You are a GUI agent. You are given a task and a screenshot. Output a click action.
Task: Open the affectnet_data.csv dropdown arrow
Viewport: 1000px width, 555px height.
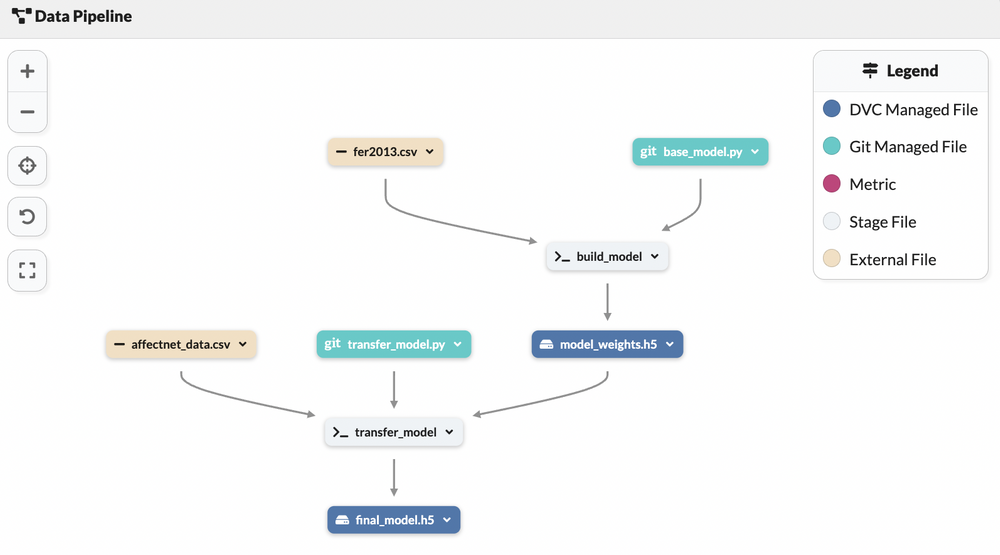click(243, 345)
